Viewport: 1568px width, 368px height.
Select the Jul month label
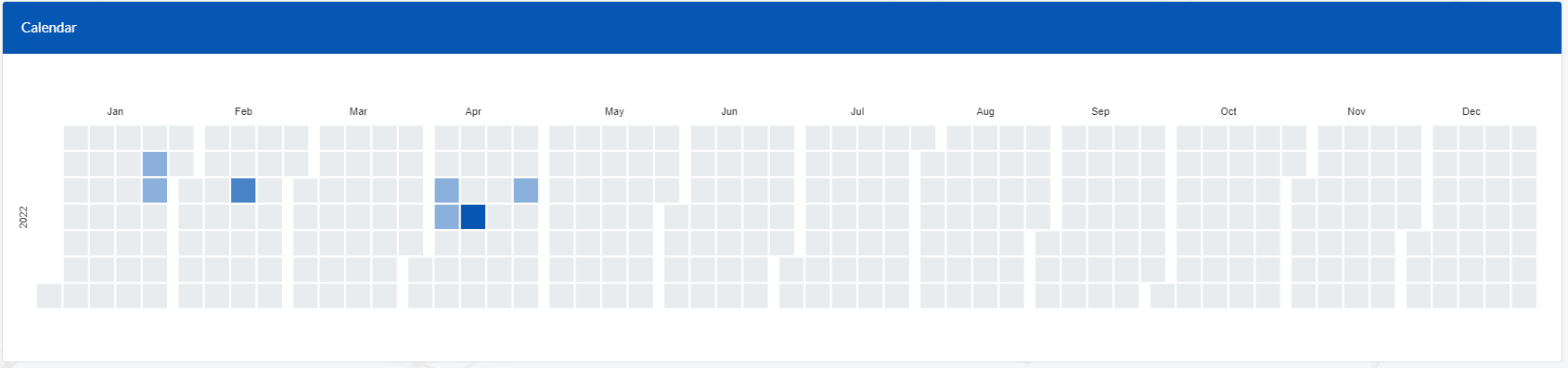[x=857, y=111]
